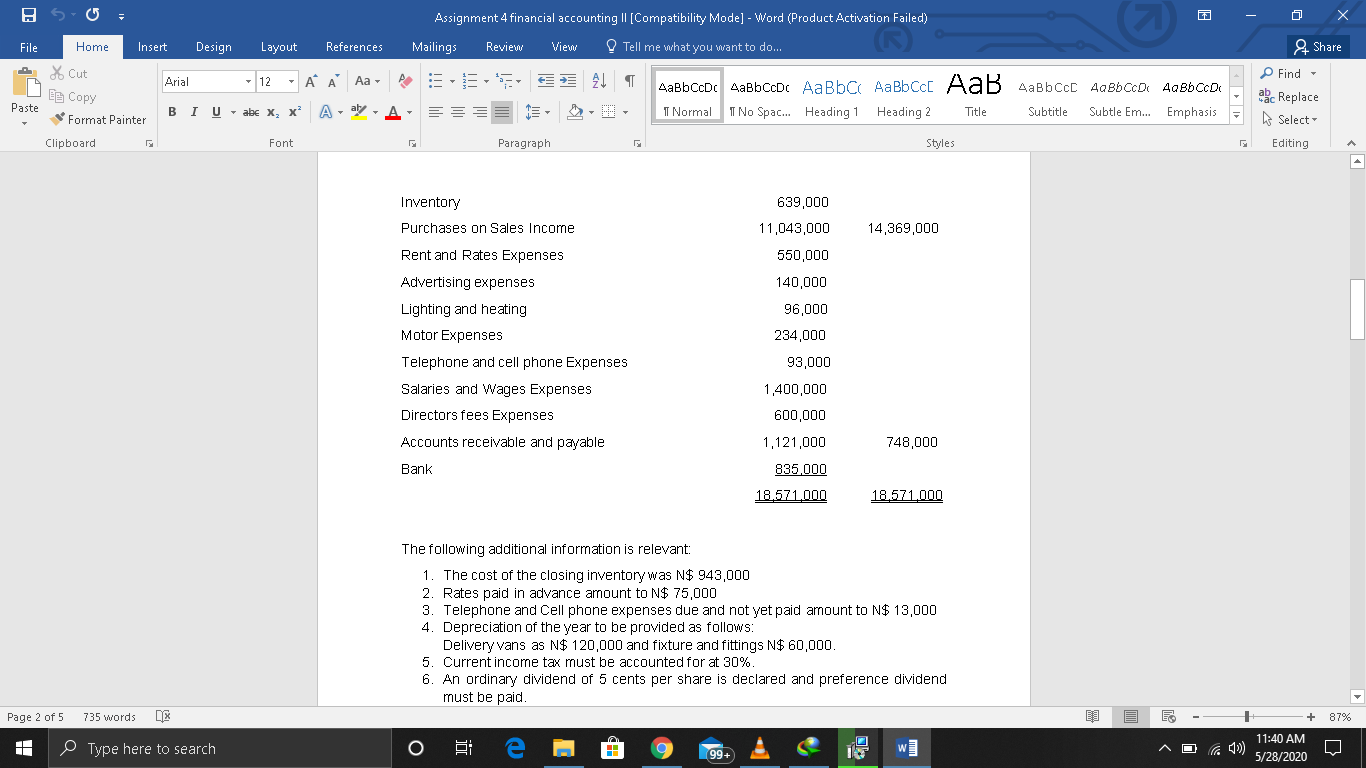Viewport: 1366px width, 768px height.
Task: Toggle Show/Hide paragraph marks
Action: (x=629, y=81)
